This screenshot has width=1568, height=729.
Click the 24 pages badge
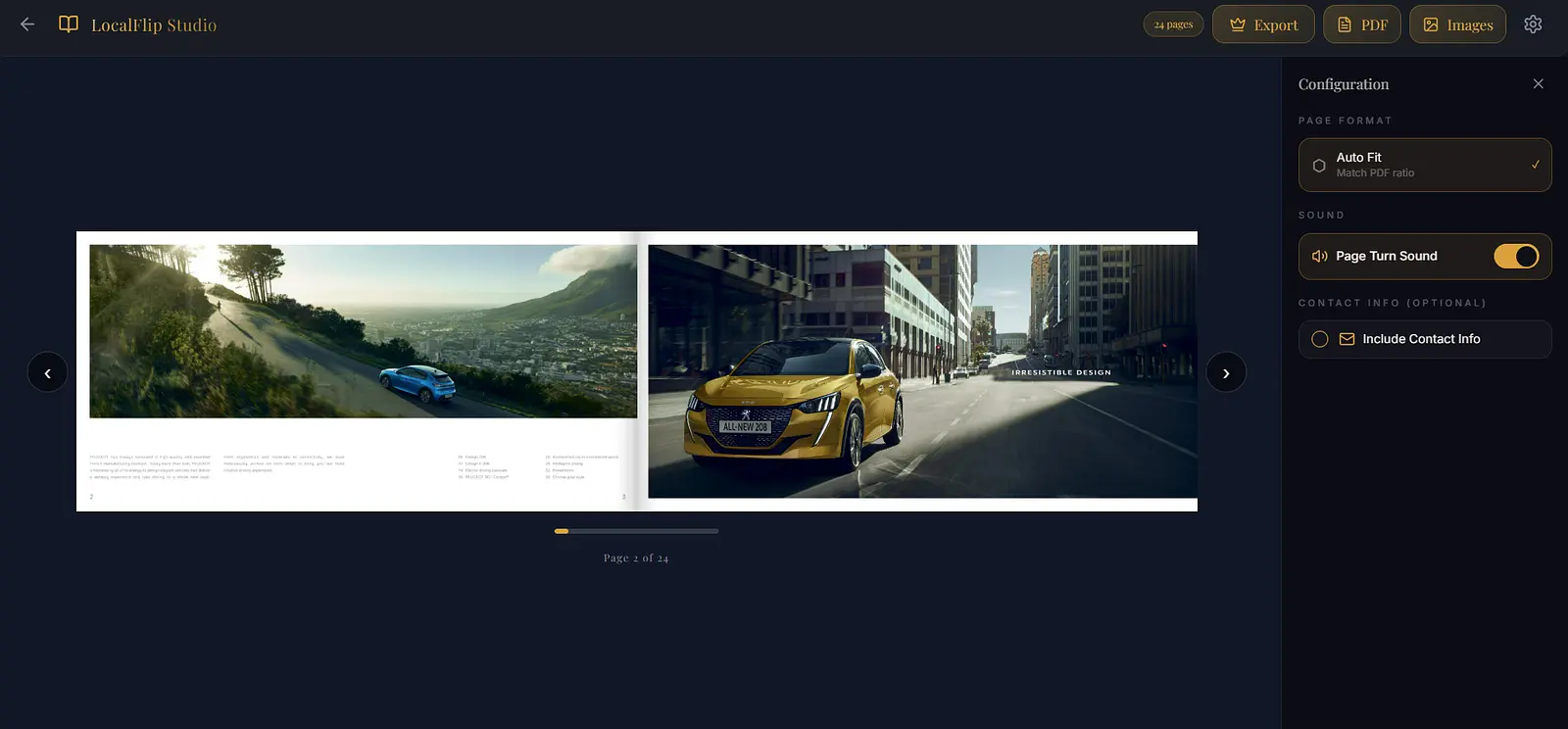[x=1173, y=24]
